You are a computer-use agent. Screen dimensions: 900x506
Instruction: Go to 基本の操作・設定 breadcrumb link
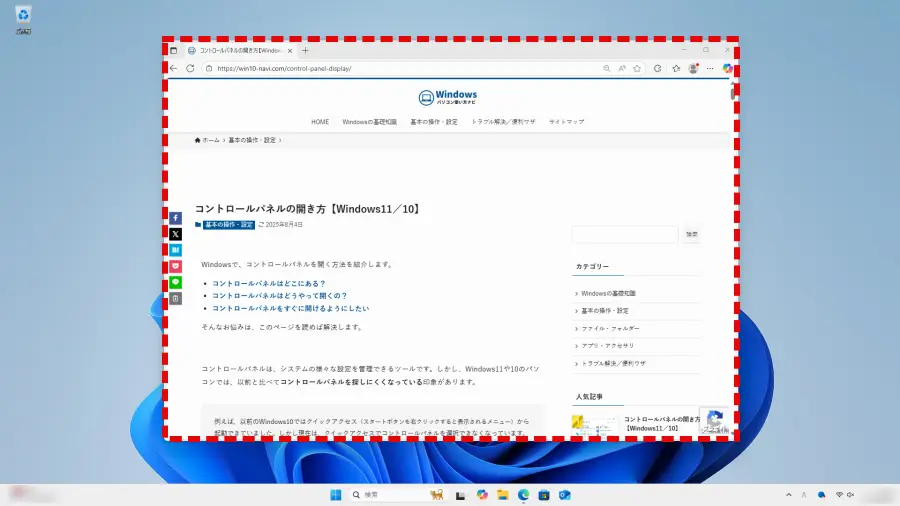coord(252,140)
